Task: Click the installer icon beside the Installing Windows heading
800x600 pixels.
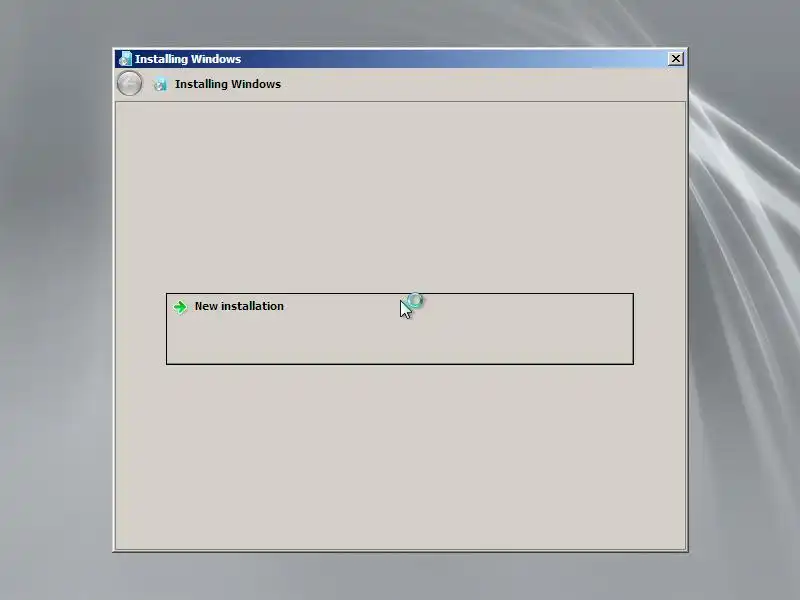Action: click(x=160, y=84)
